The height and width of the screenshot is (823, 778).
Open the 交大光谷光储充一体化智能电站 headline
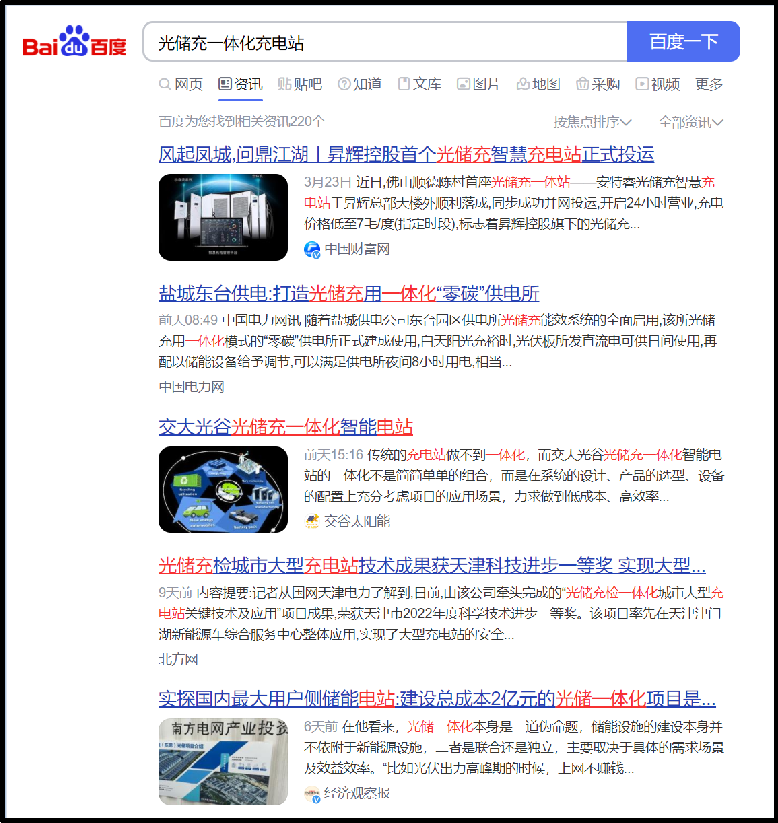click(x=286, y=427)
